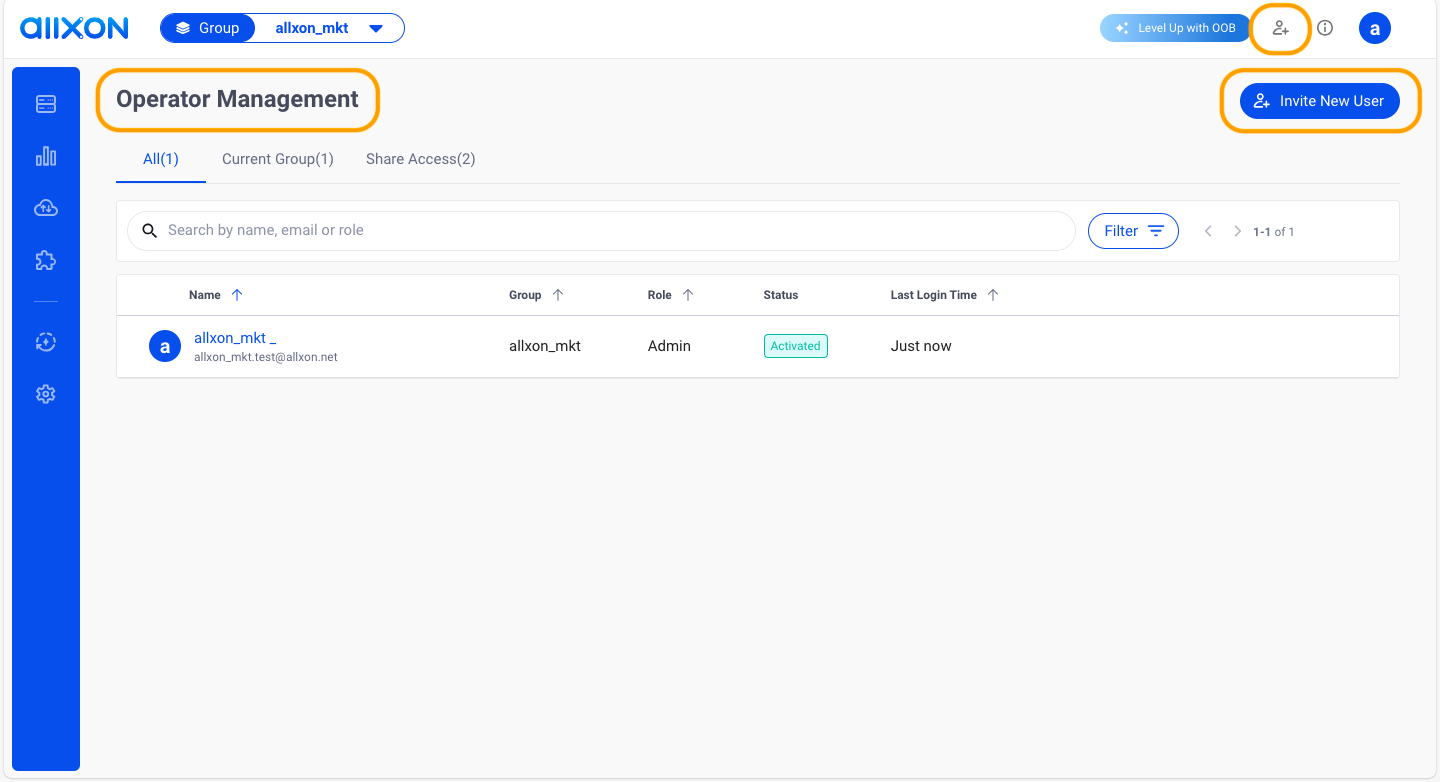Go to next page of results

point(1237,231)
